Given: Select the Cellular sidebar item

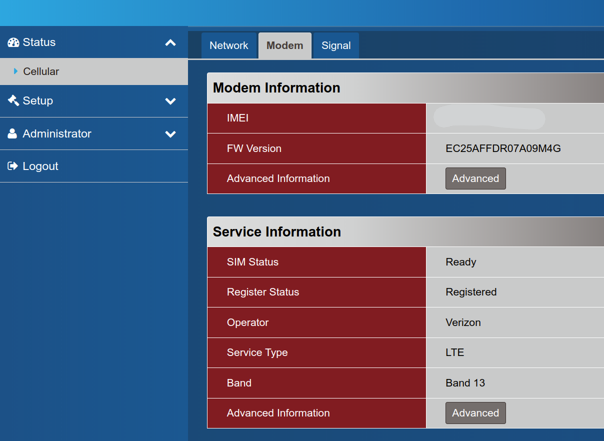Looking at the screenshot, I should (x=94, y=72).
